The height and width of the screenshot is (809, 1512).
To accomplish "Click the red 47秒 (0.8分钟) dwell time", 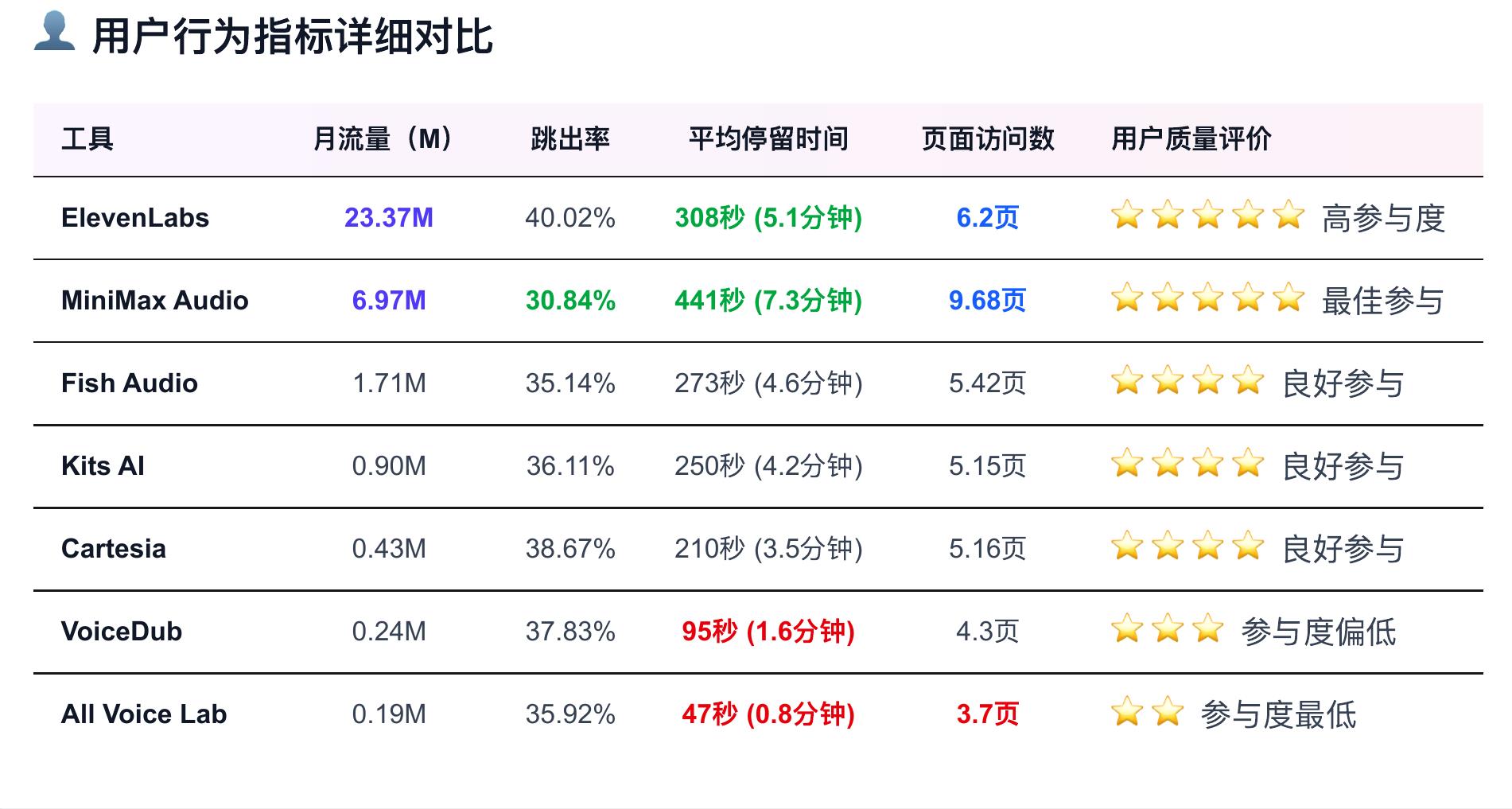I will point(768,714).
